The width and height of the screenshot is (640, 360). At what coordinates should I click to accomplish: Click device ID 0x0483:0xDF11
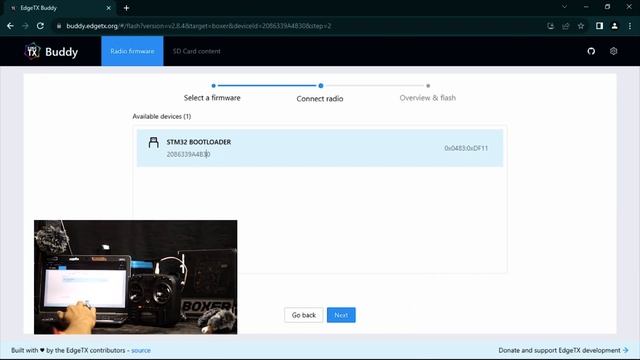tap(466, 148)
